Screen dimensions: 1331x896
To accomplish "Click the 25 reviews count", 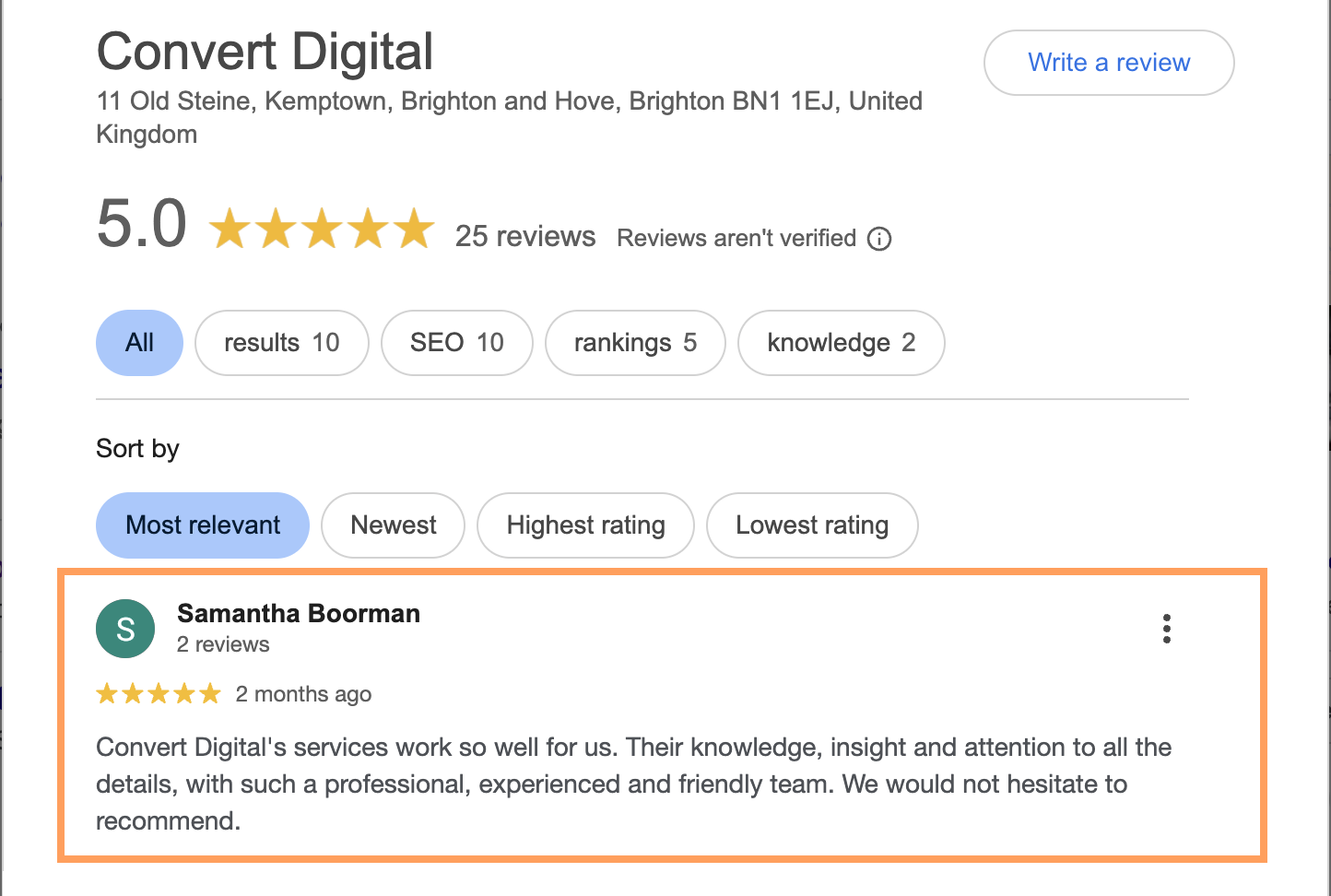I will 525,237.
